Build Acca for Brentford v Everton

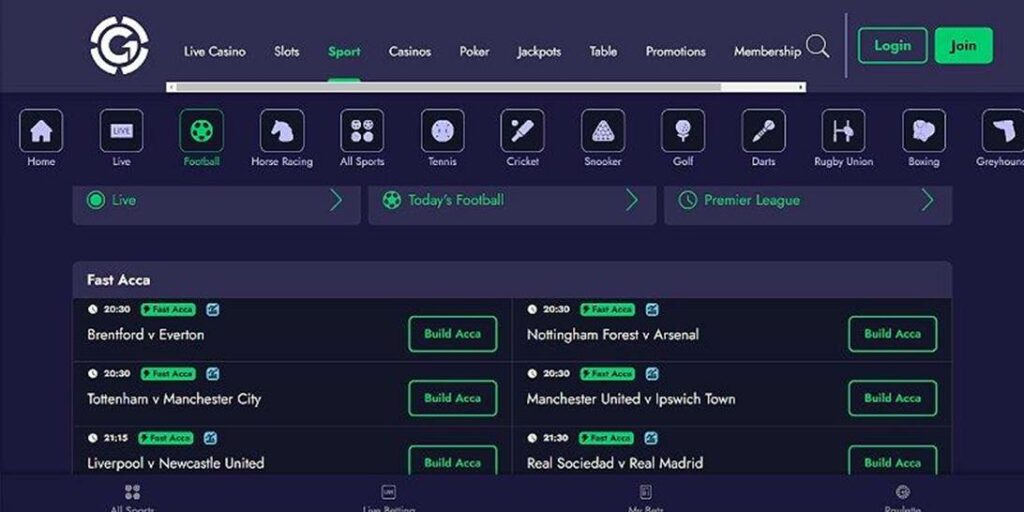click(452, 334)
